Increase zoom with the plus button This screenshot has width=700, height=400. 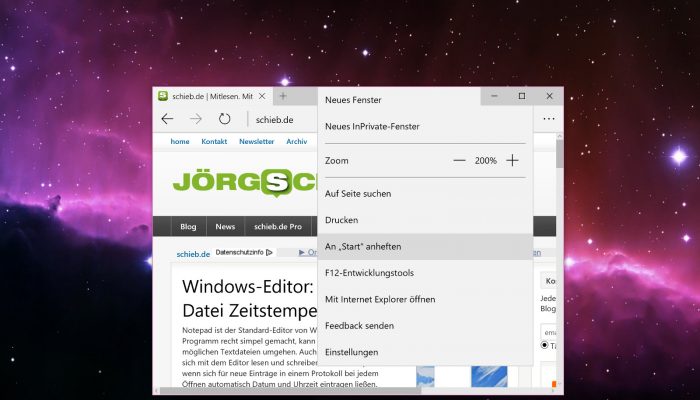(512, 161)
